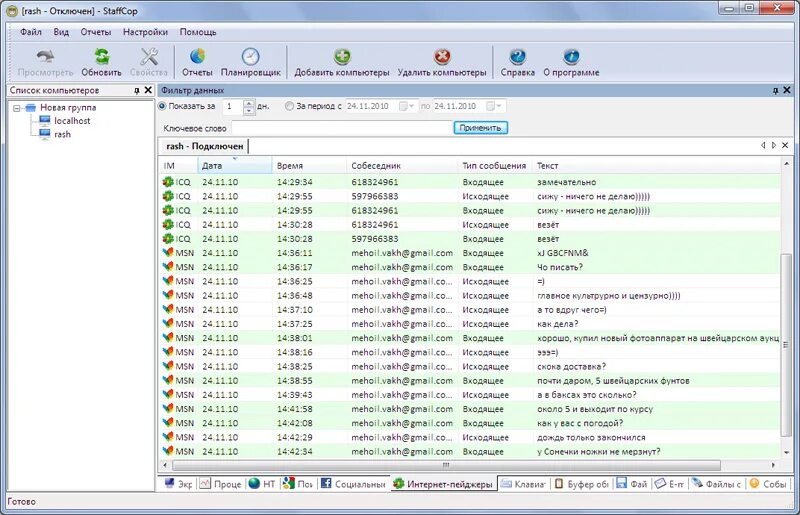
Task: Switch to the Интернет-пейджеры tab
Action: point(443,484)
